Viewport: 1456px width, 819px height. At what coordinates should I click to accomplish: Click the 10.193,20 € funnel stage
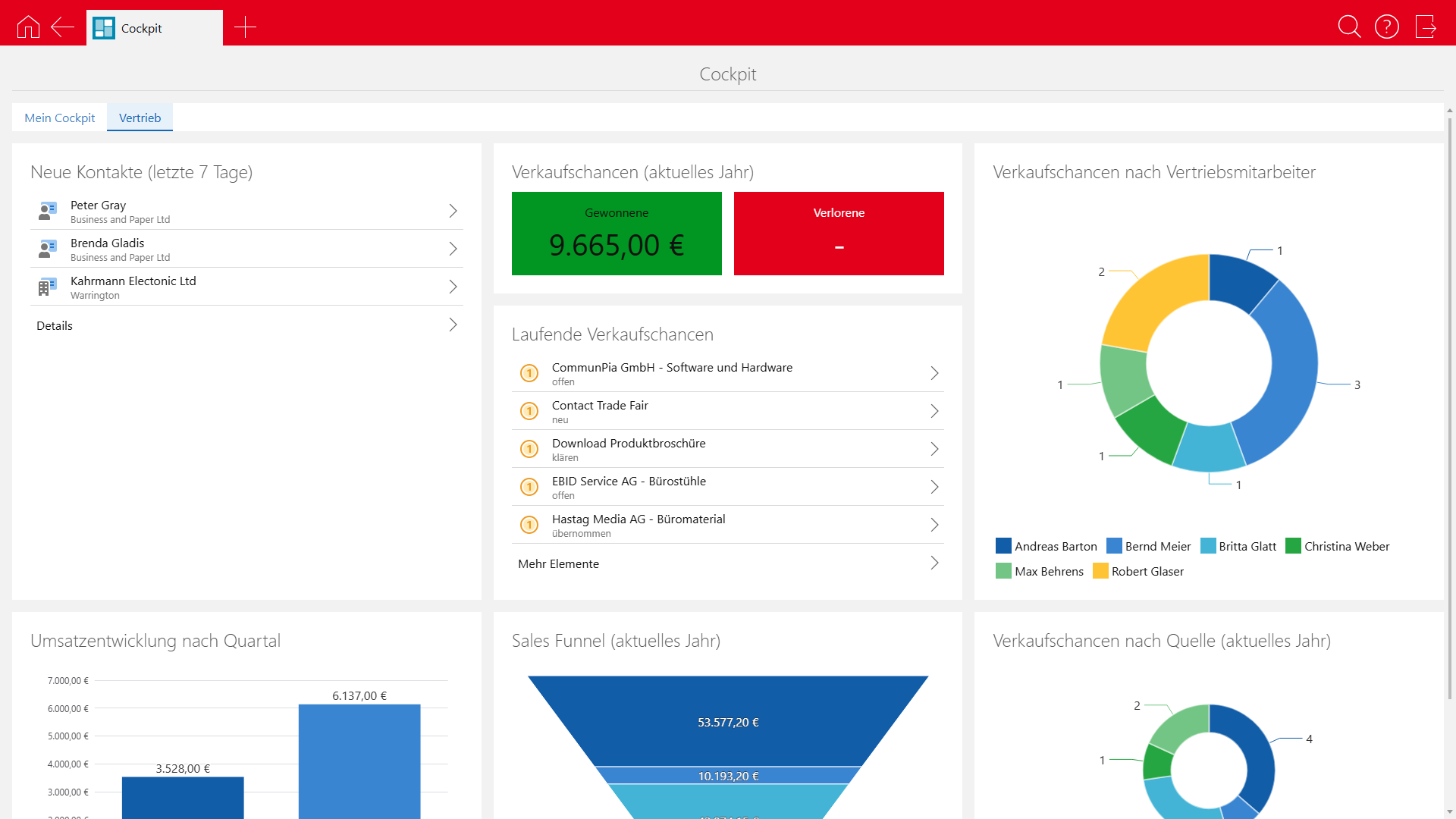point(728,775)
